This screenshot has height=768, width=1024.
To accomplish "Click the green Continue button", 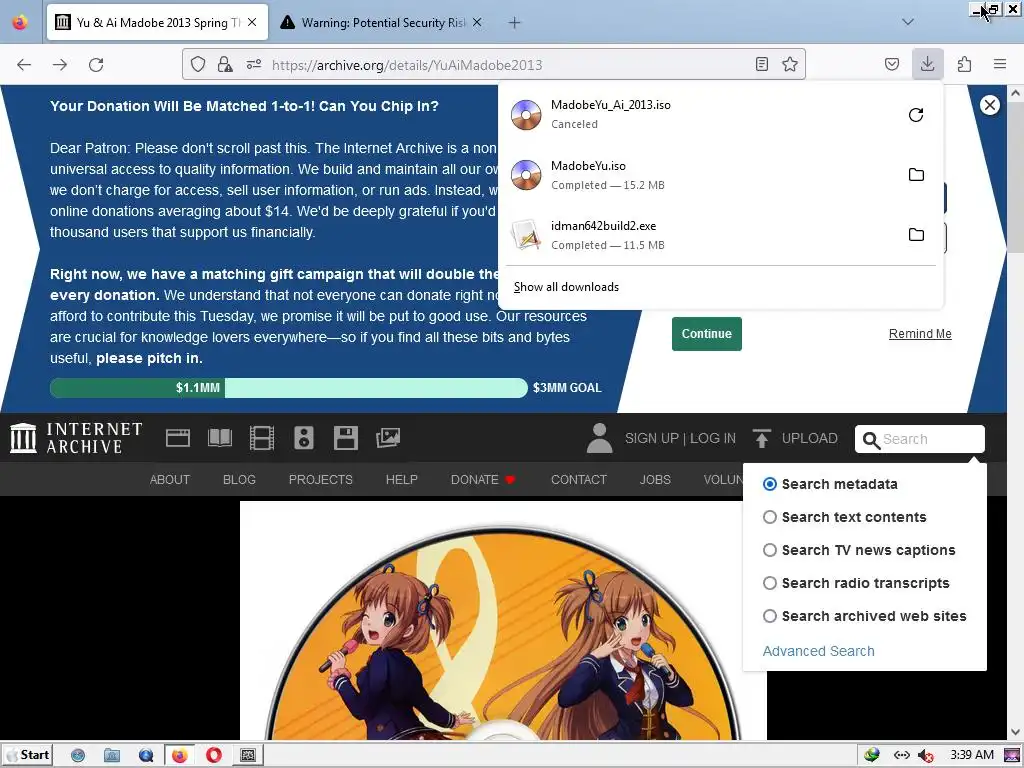I will pyautogui.click(x=707, y=334).
